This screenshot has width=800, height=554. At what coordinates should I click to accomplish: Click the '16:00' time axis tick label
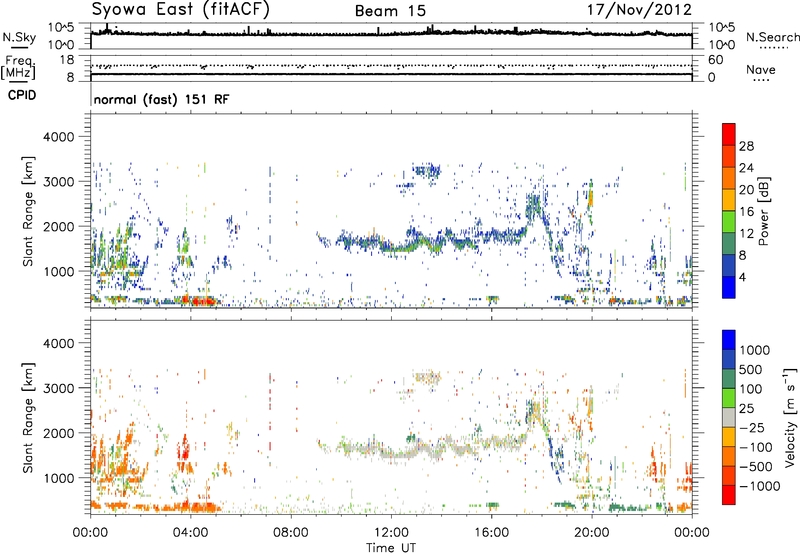(491, 533)
